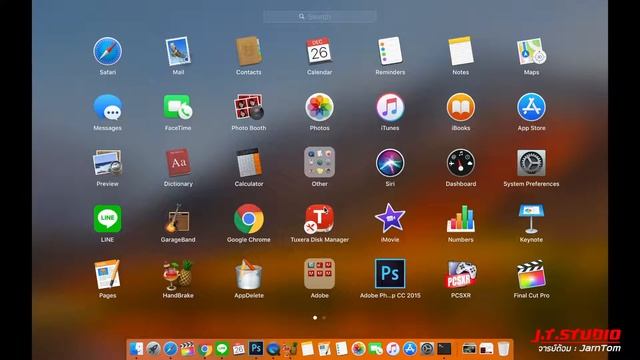Click the Launchpad rocket icon in the Dock
Screen dimensions: 640x360
(x=153, y=349)
